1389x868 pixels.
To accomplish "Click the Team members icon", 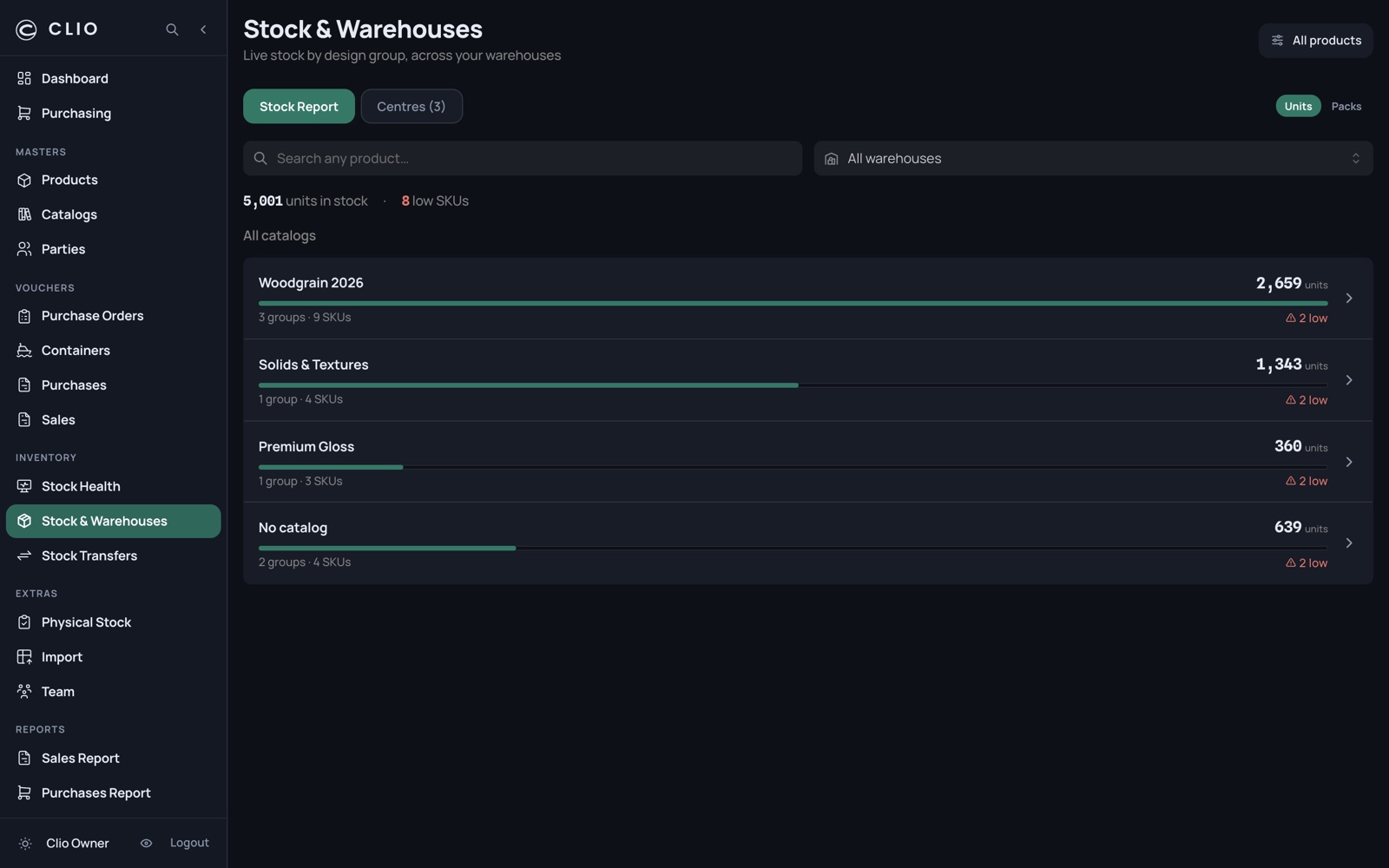I will 24,692.
